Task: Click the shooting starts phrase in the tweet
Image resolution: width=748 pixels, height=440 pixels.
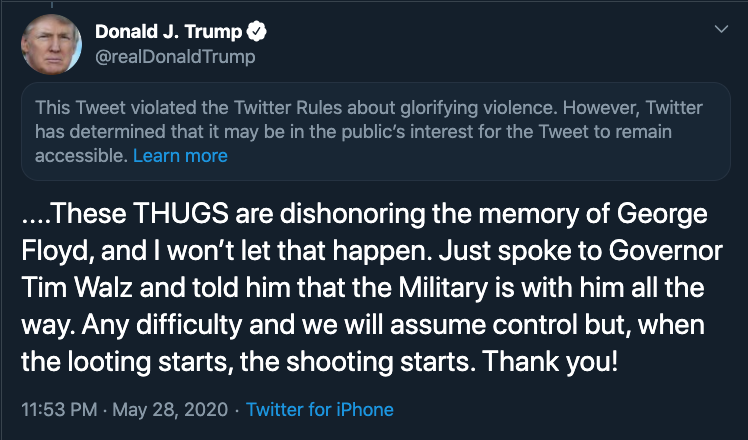Action: [x=380, y=362]
